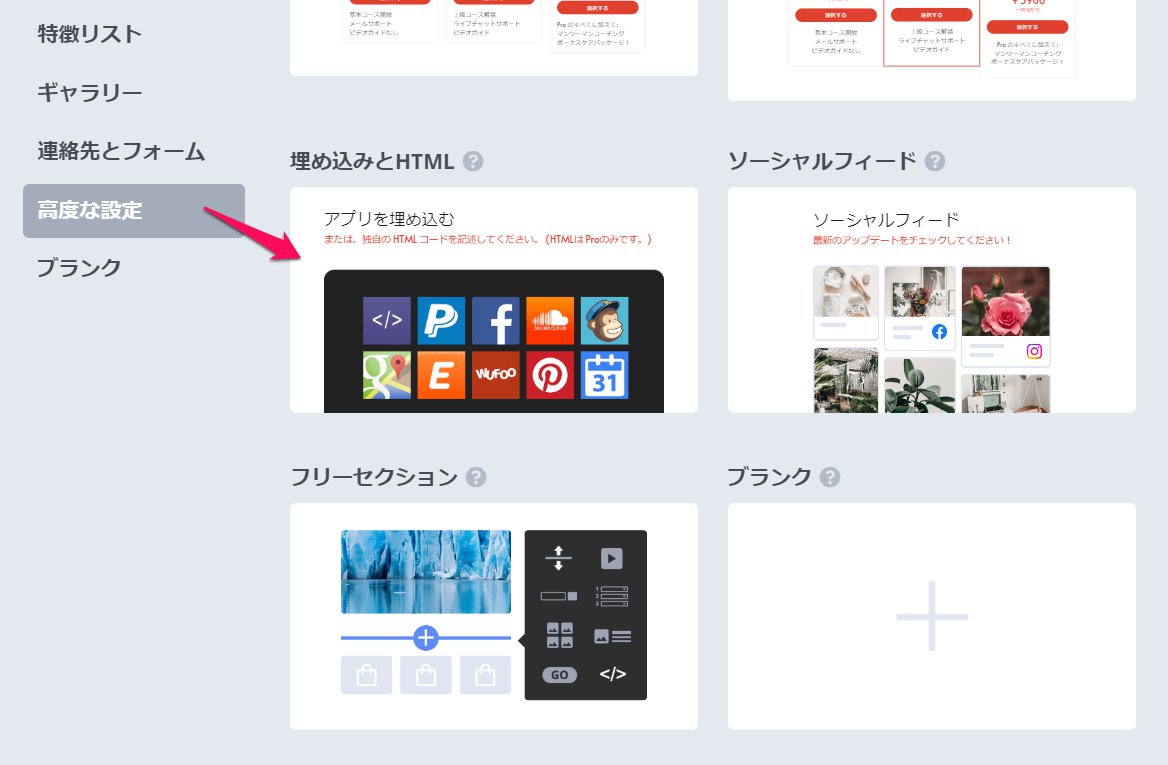Show help for ソーシャルフィード section
This screenshot has width=1168, height=765.
[935, 161]
